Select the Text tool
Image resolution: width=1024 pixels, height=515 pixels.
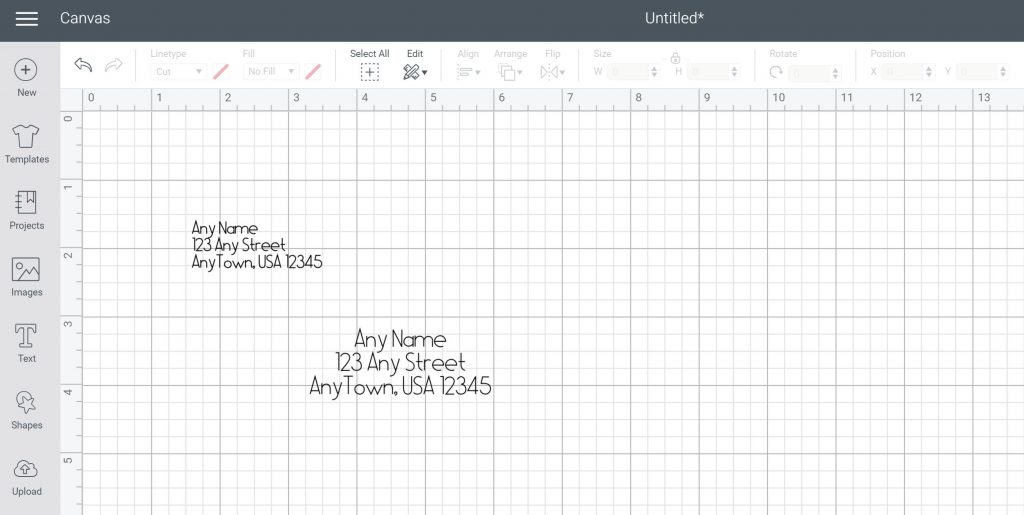[27, 336]
